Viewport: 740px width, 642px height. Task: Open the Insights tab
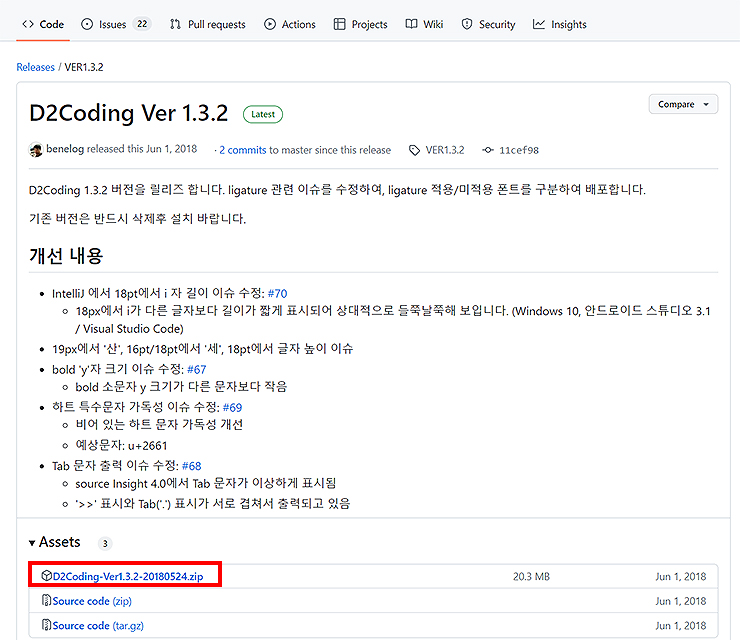[x=559, y=24]
